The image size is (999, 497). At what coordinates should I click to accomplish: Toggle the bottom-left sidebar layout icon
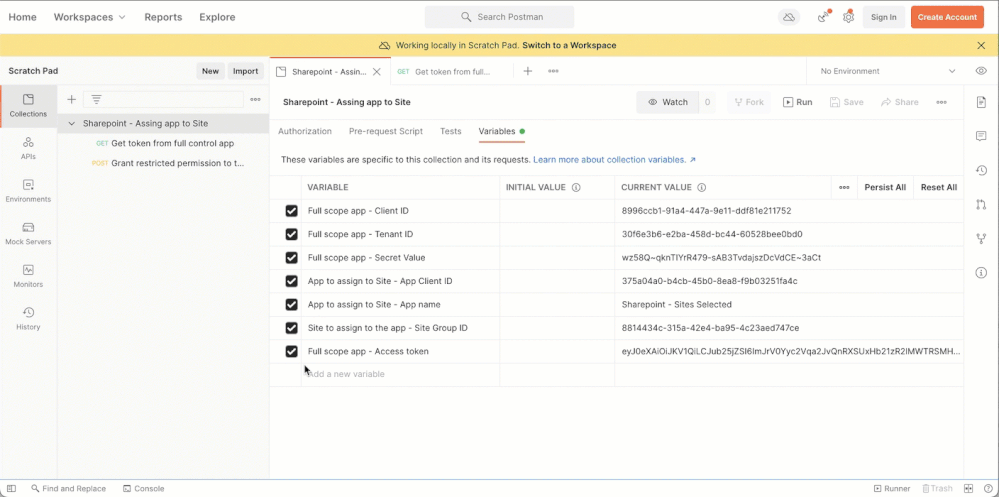[x=11, y=489]
